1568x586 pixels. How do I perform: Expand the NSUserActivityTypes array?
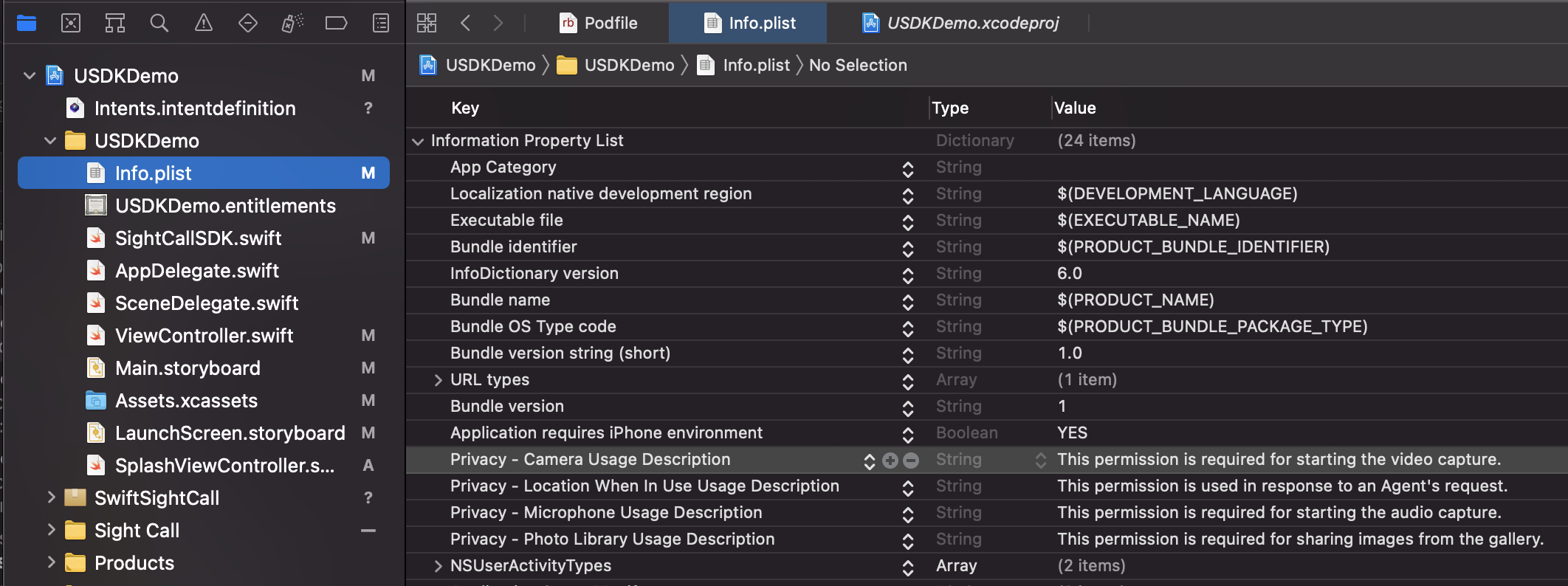point(439,566)
